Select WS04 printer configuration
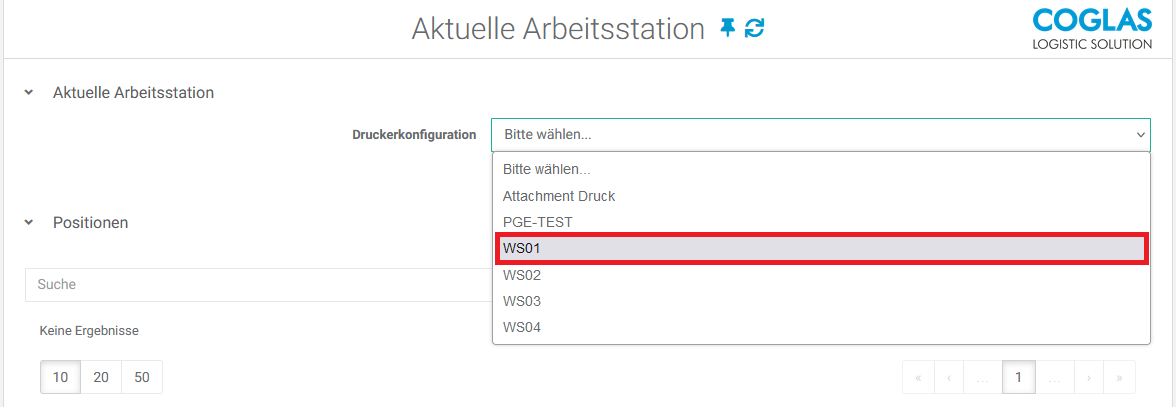This screenshot has width=1176, height=407. pos(522,327)
